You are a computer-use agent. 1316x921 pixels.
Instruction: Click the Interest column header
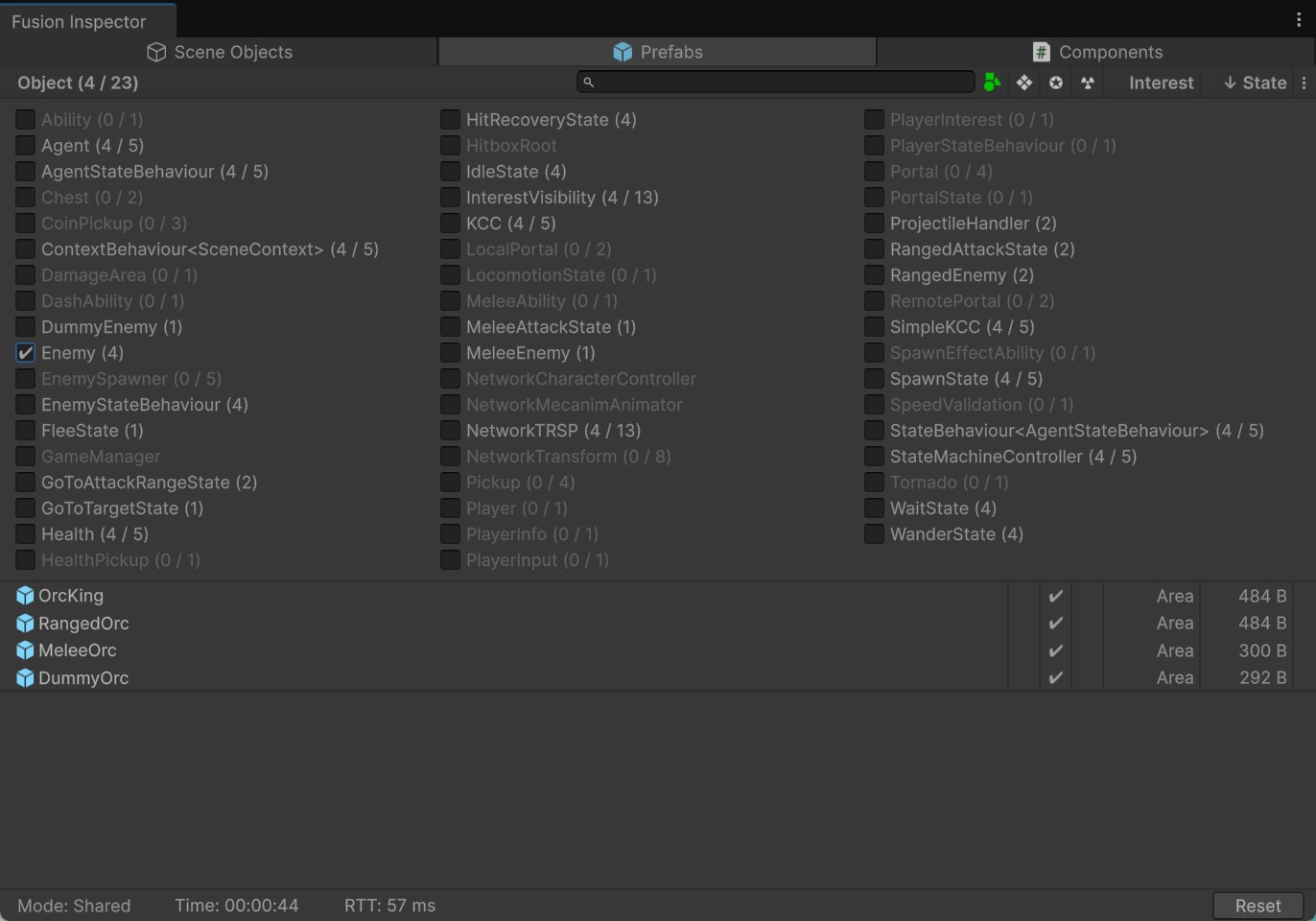point(1161,83)
